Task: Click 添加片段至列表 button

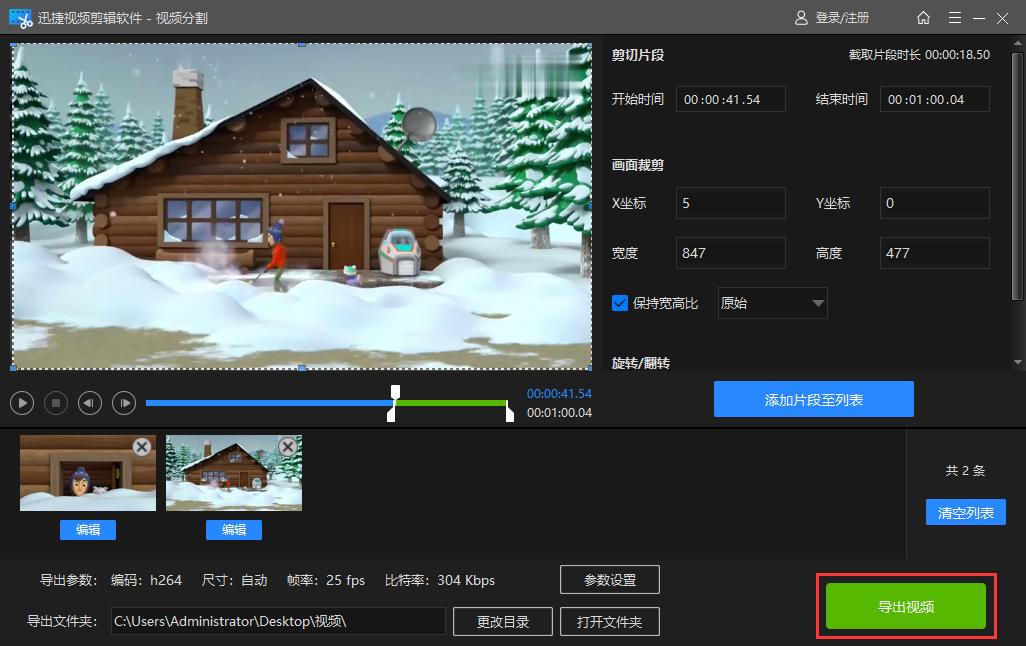Action: 813,398
